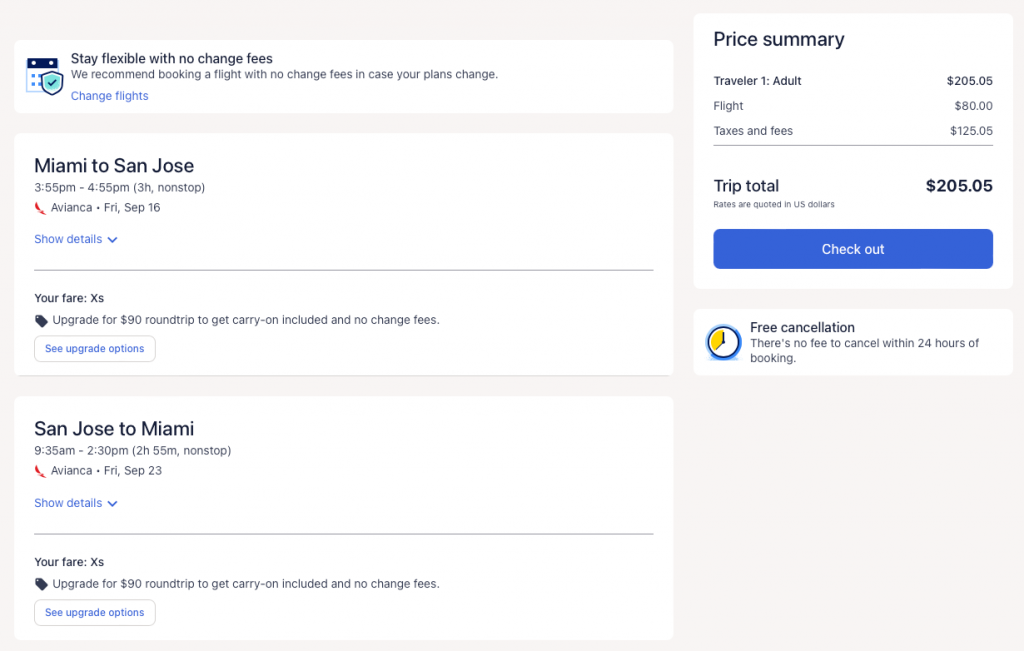Click the upgrade tag icon under Miami flight
Screen dimensions: 1024x651
41,321
